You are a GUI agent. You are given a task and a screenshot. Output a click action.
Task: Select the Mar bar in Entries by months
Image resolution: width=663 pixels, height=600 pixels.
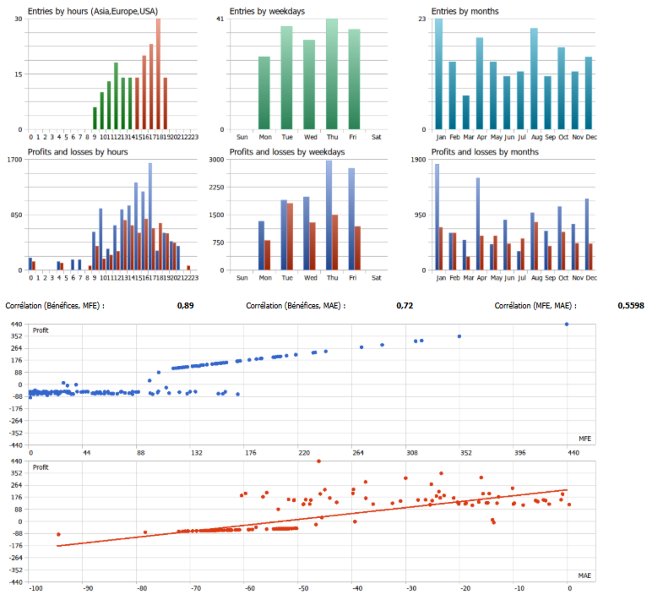pyautogui.click(x=466, y=112)
